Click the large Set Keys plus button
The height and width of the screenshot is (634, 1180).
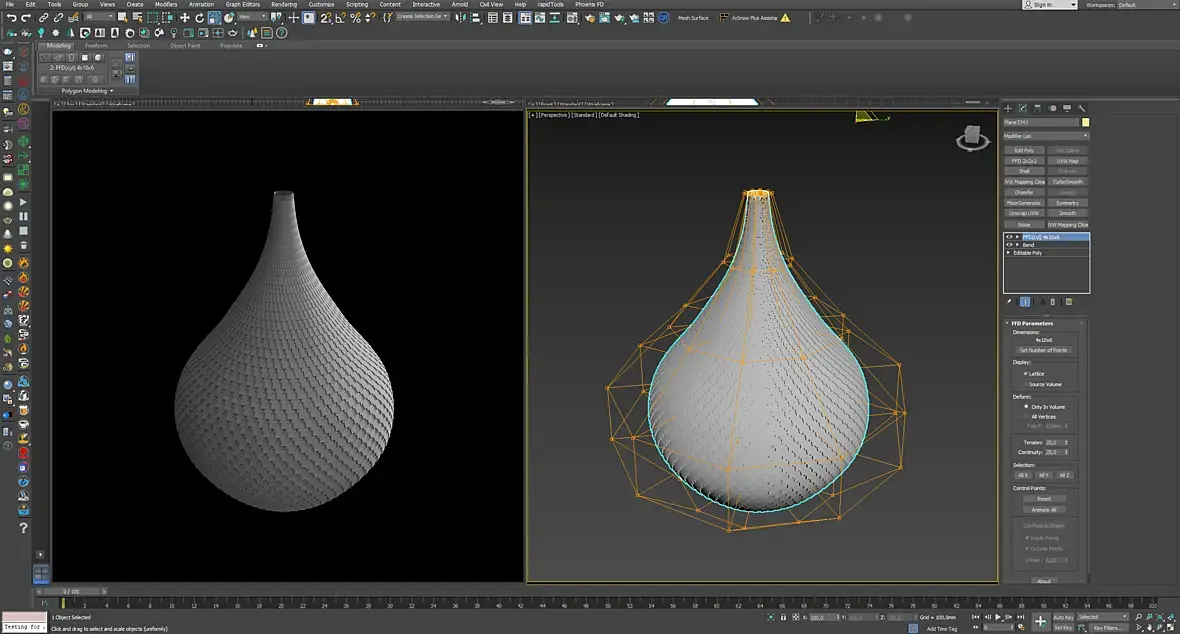click(1040, 622)
